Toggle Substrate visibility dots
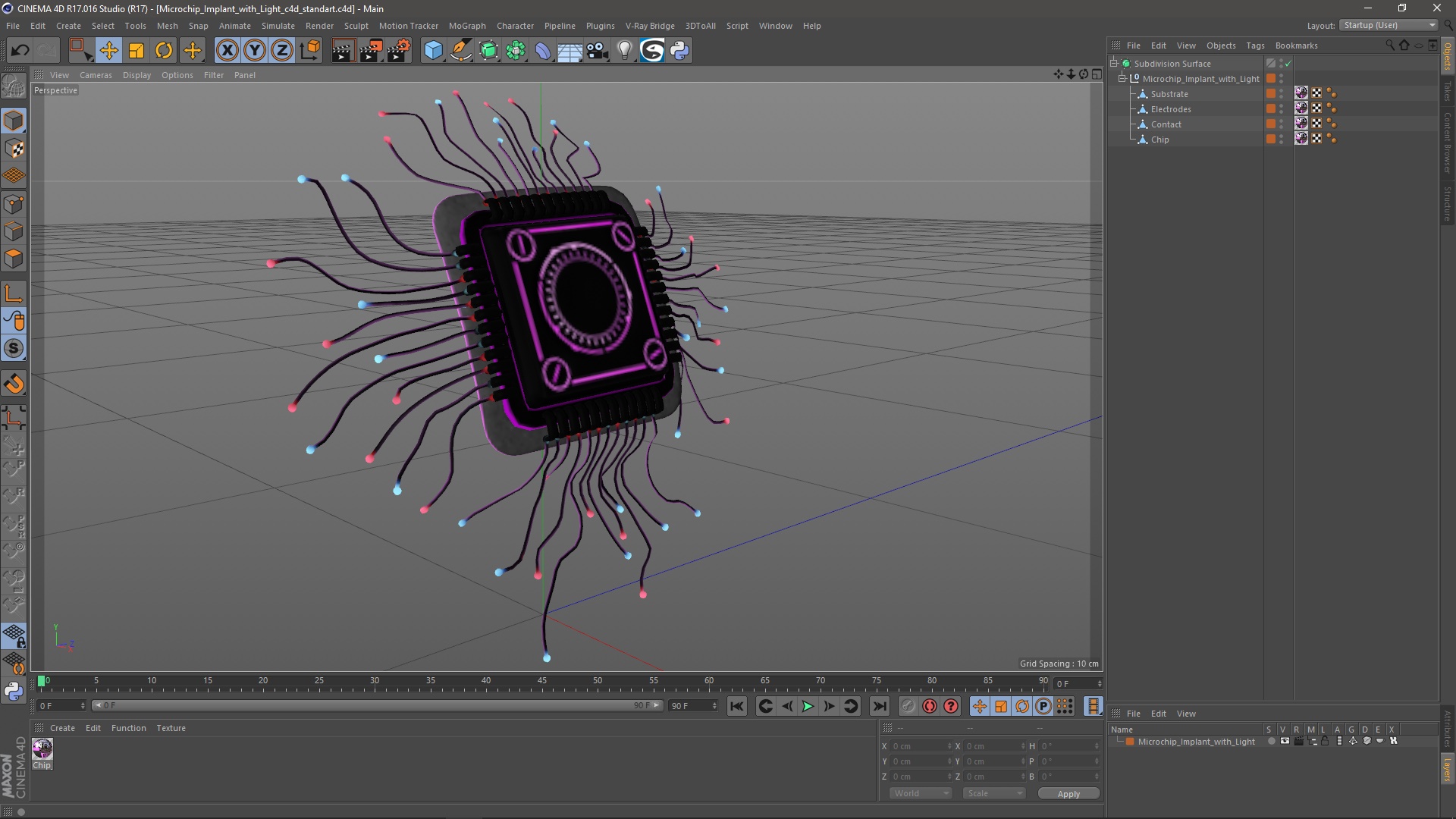Viewport: 1456px width, 819px height. pyautogui.click(x=1282, y=94)
